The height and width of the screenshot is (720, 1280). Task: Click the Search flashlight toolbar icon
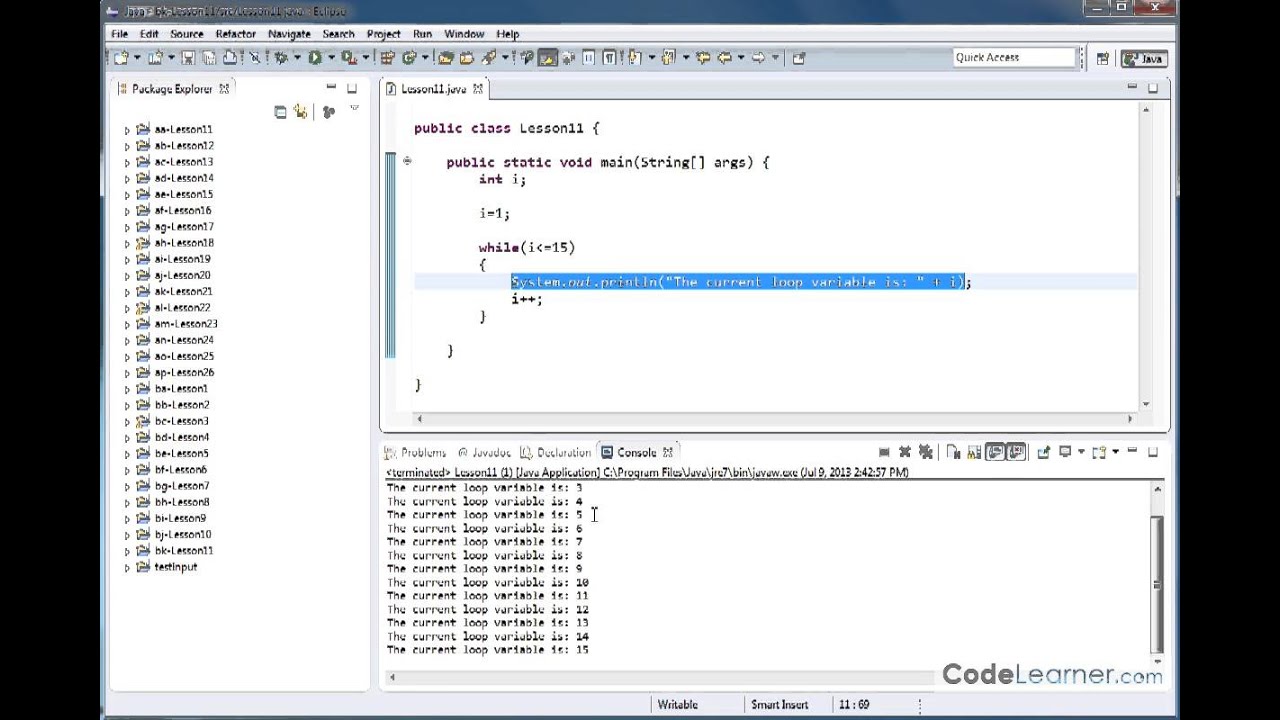click(x=487, y=58)
